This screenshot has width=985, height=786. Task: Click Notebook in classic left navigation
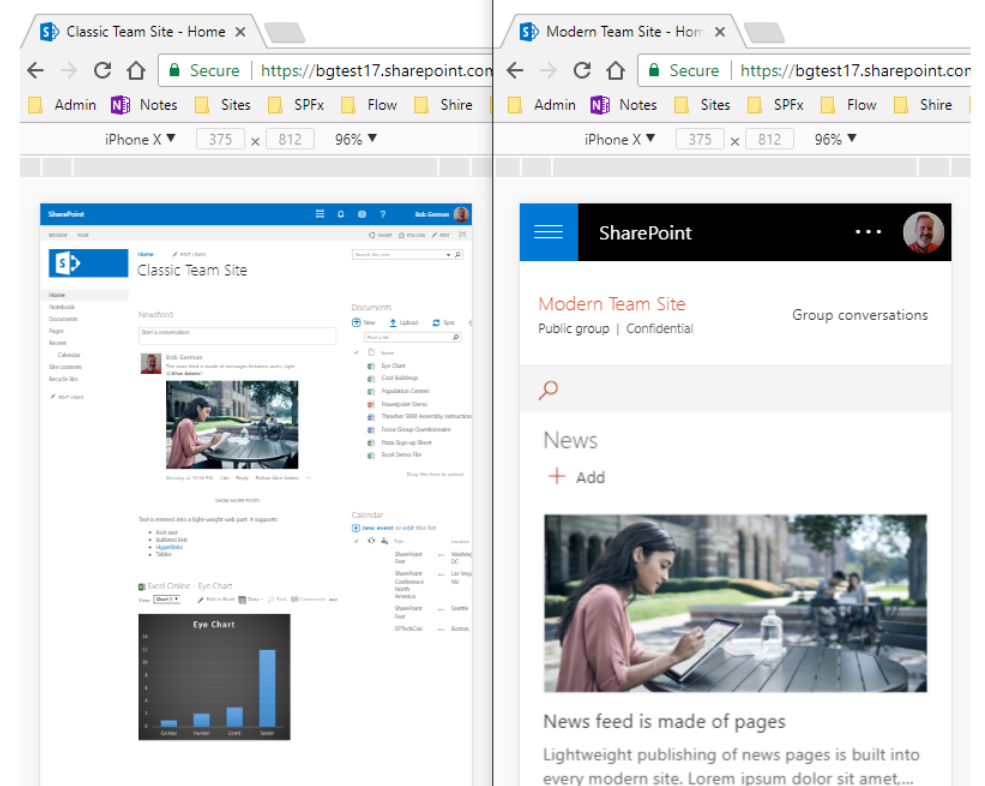click(62, 307)
